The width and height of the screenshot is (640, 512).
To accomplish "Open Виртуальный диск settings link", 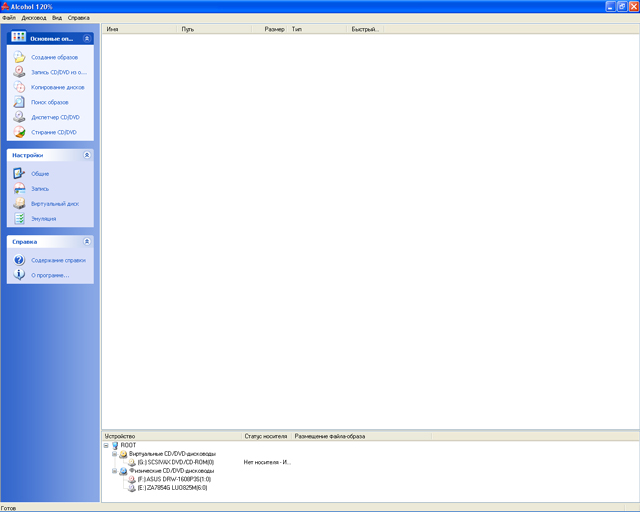I will click(x=55, y=204).
